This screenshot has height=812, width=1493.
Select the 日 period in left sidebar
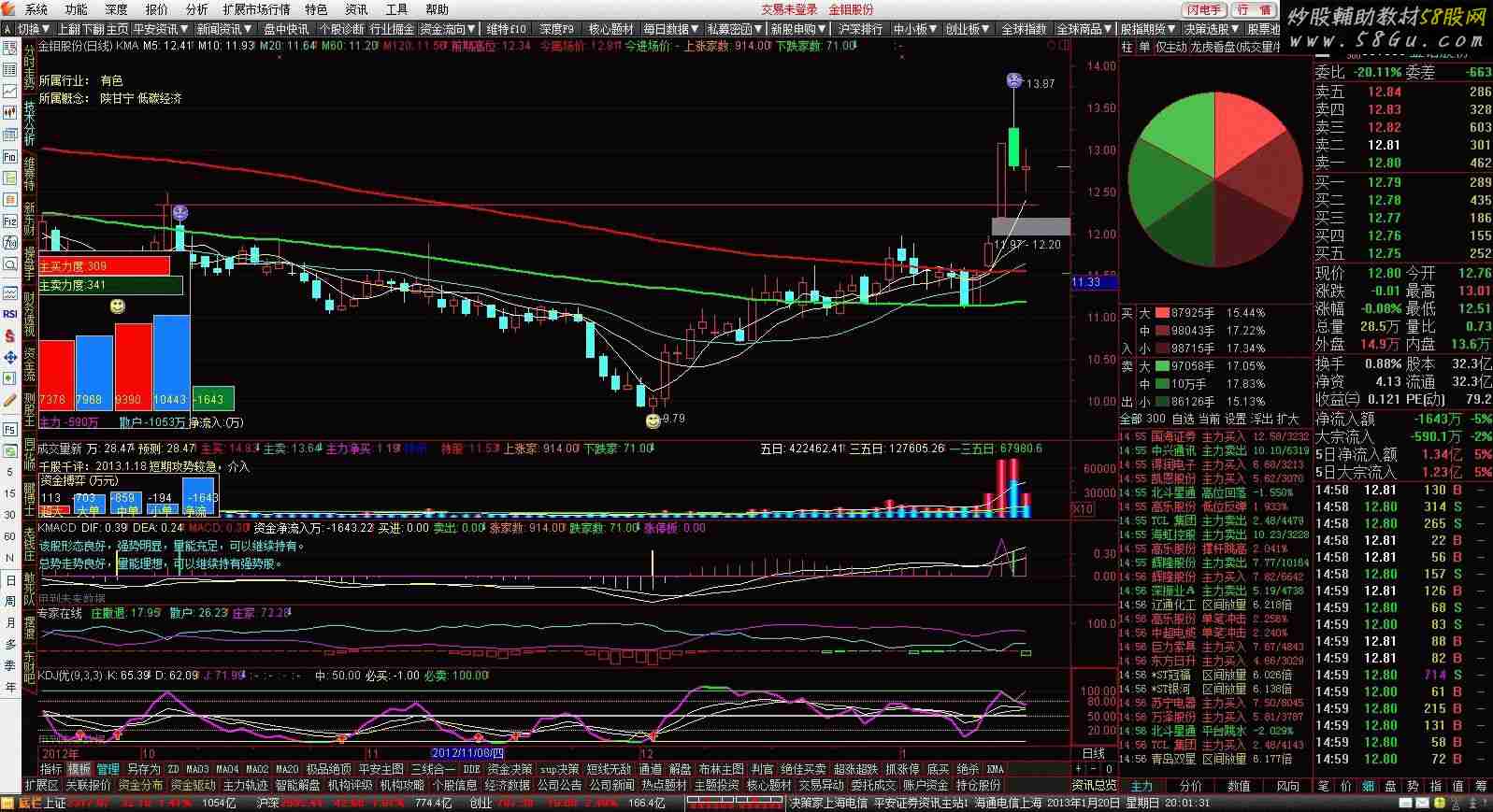pyautogui.click(x=10, y=580)
